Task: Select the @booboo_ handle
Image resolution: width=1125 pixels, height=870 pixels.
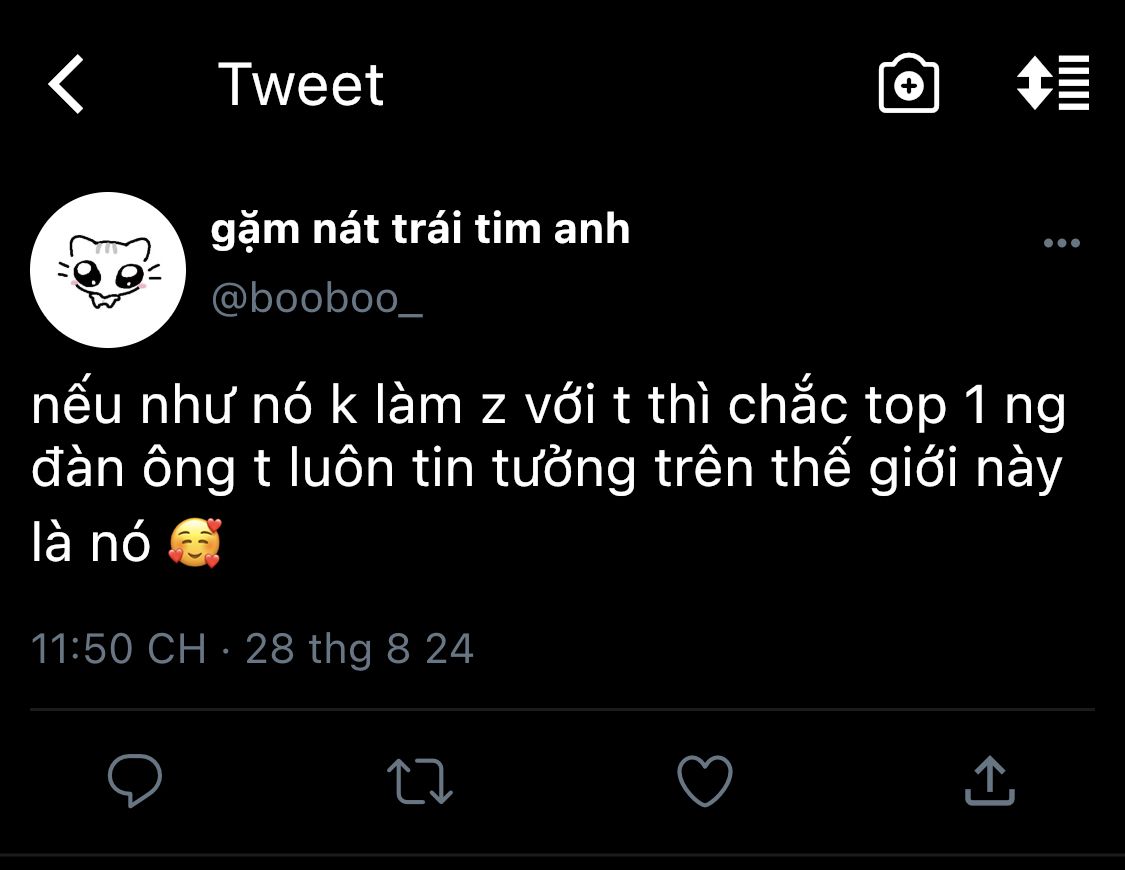Action: coord(316,298)
